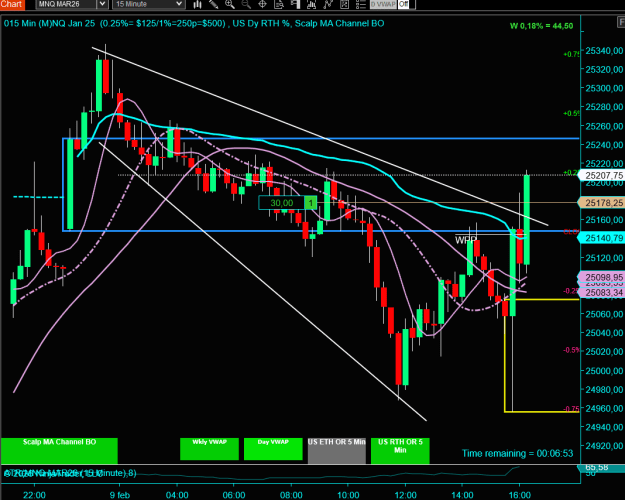Open the data box icon
This screenshot has height=500, width=625.
tap(279, 4)
